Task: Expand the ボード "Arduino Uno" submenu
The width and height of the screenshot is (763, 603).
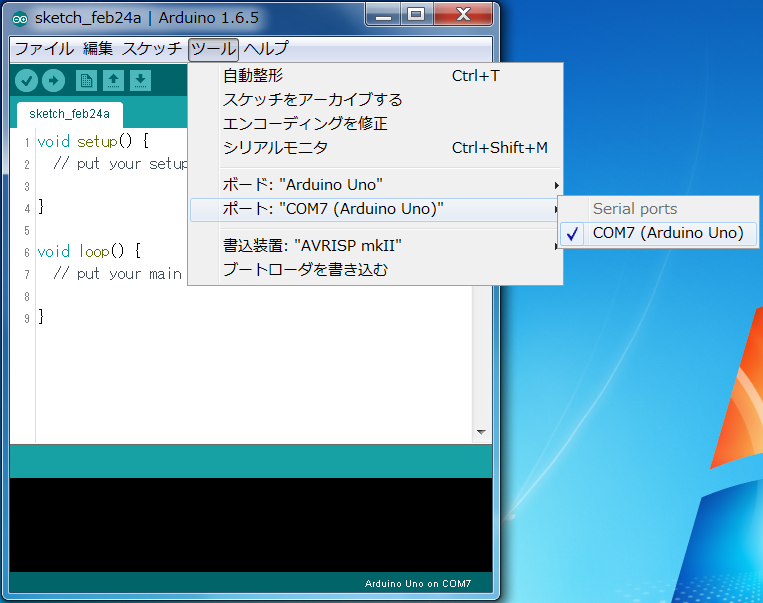Action: [x=375, y=185]
